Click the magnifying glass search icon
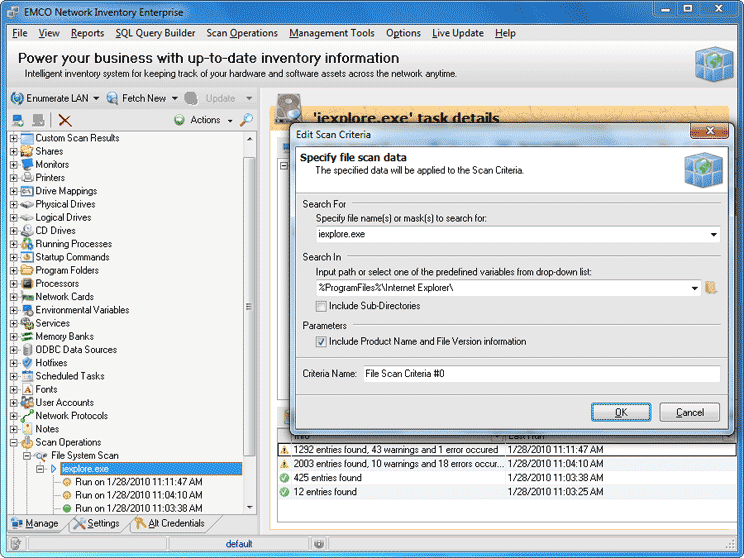This screenshot has width=744, height=558. pos(246,120)
